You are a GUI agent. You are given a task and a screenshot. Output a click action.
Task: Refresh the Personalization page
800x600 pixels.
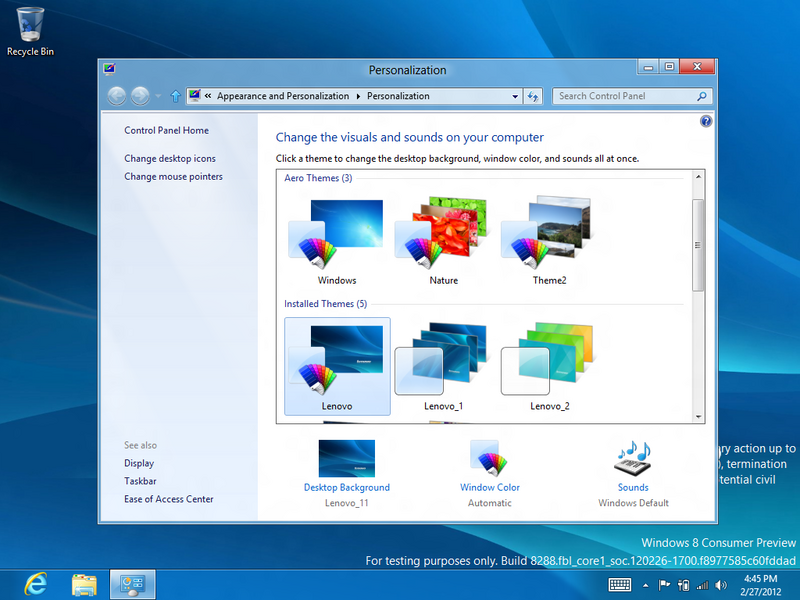click(x=533, y=97)
